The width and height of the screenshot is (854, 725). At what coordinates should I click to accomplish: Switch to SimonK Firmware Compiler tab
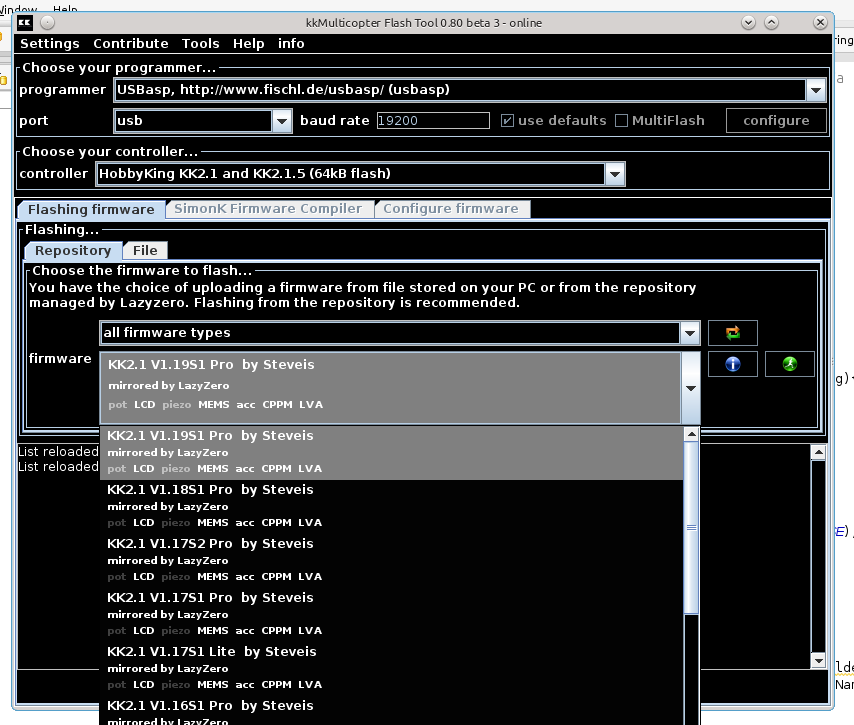268,209
